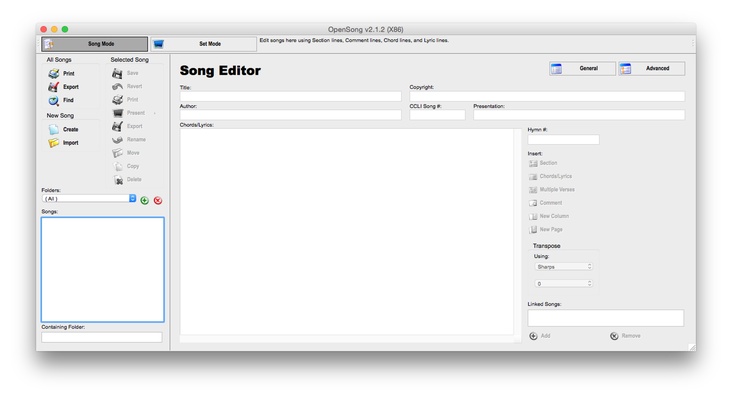Click the Containing Folder field

pos(102,337)
